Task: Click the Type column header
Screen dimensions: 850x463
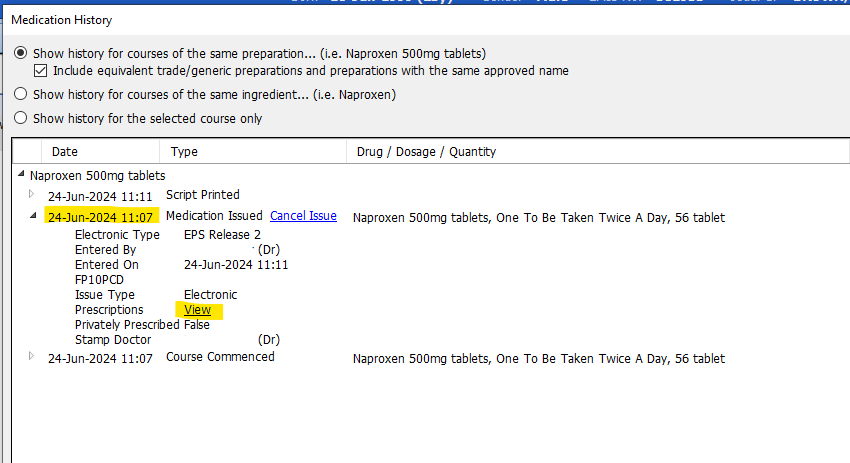Action: click(185, 152)
